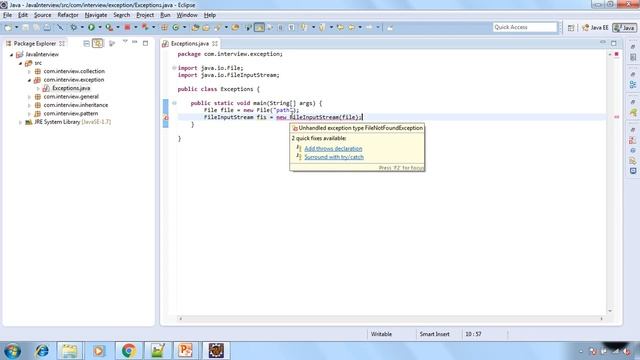The width and height of the screenshot is (640, 360).
Task: Switch to the Java EE perspective
Action: [595, 27]
